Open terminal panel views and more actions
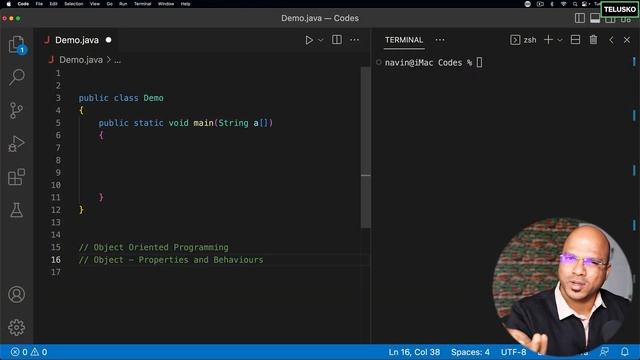This screenshot has width=640, height=360. (x=440, y=40)
